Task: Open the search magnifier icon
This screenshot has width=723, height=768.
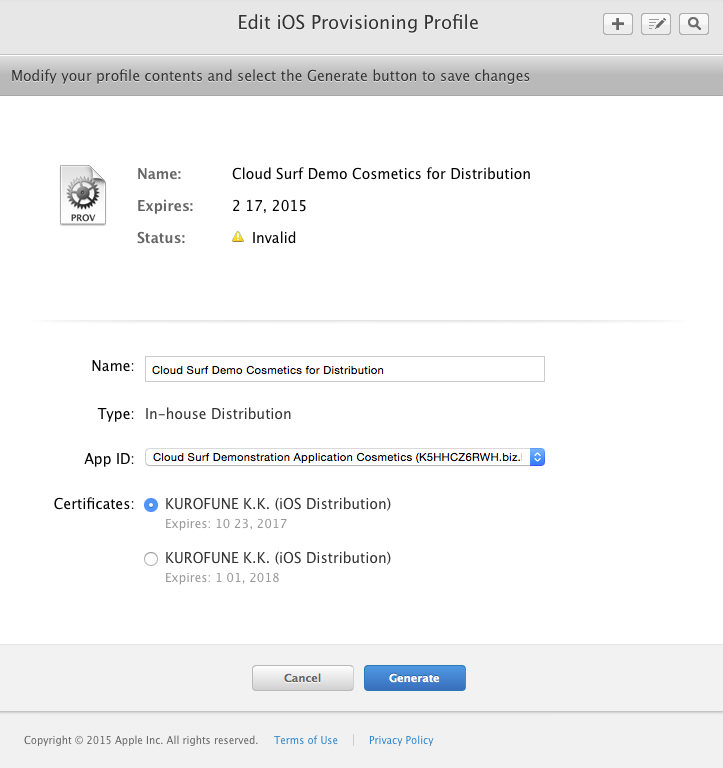Action: pos(694,24)
